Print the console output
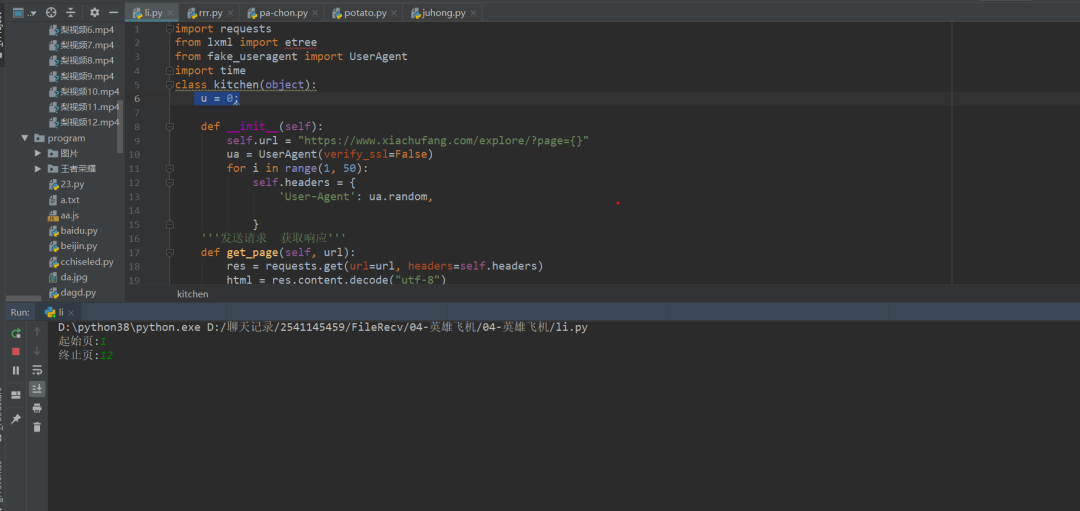Image resolution: width=1080 pixels, height=511 pixels. (37, 408)
